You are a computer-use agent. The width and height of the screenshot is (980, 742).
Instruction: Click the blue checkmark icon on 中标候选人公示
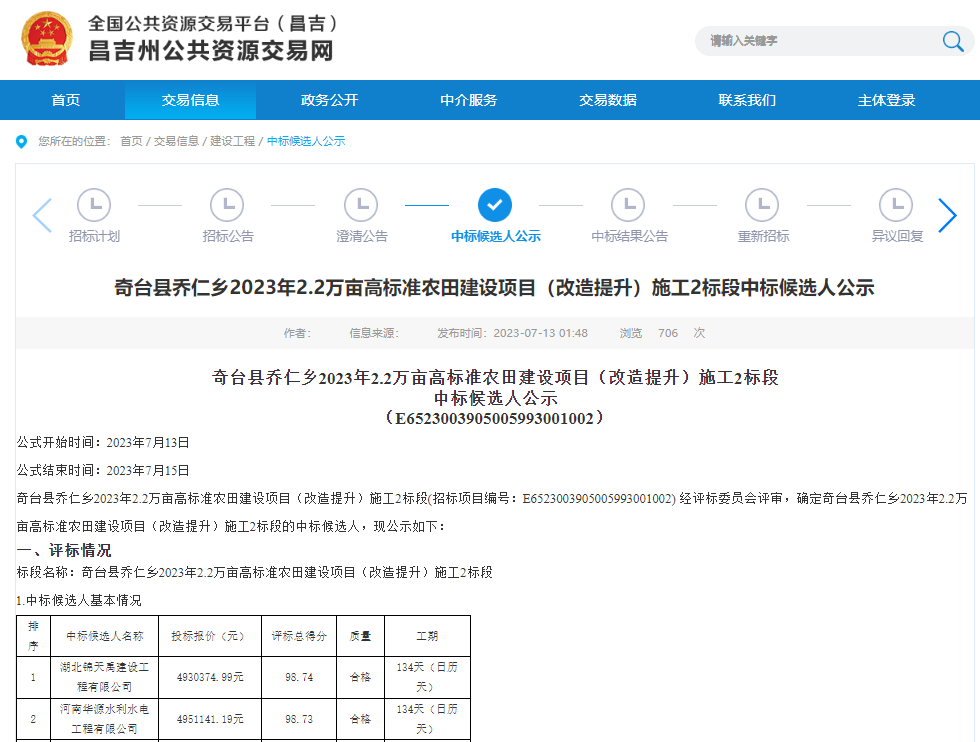(x=494, y=203)
